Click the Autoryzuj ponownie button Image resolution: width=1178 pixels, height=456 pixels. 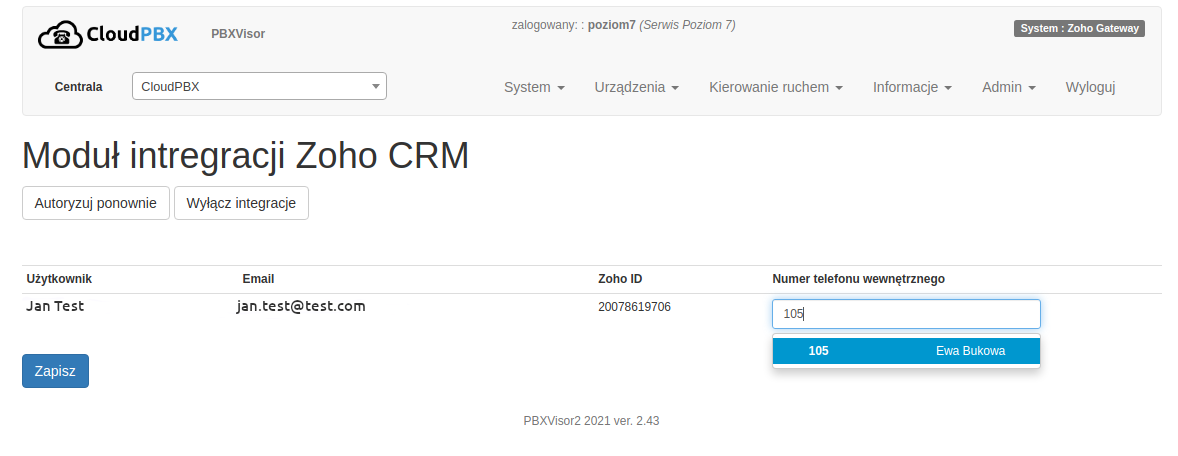point(95,203)
